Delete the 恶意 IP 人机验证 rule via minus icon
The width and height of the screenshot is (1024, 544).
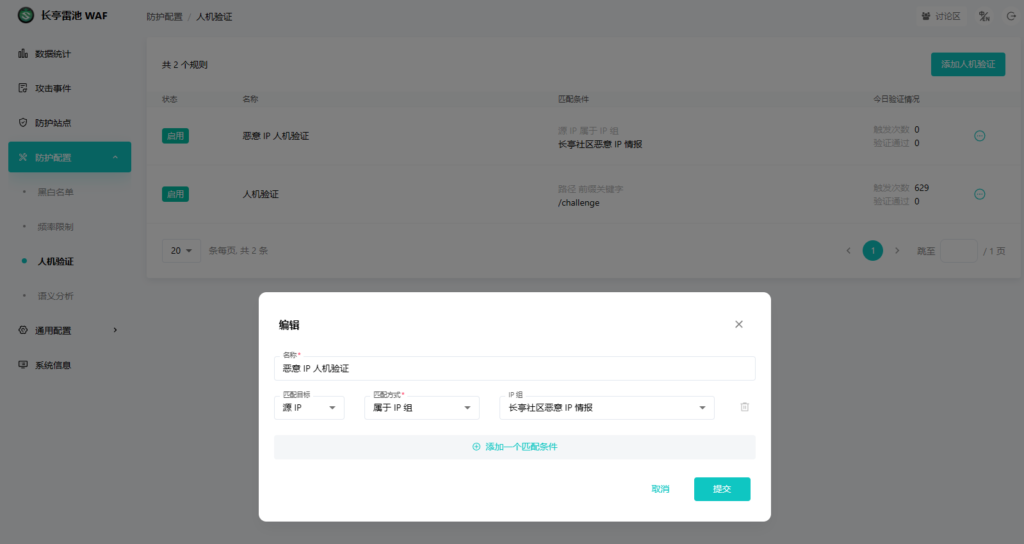980,136
